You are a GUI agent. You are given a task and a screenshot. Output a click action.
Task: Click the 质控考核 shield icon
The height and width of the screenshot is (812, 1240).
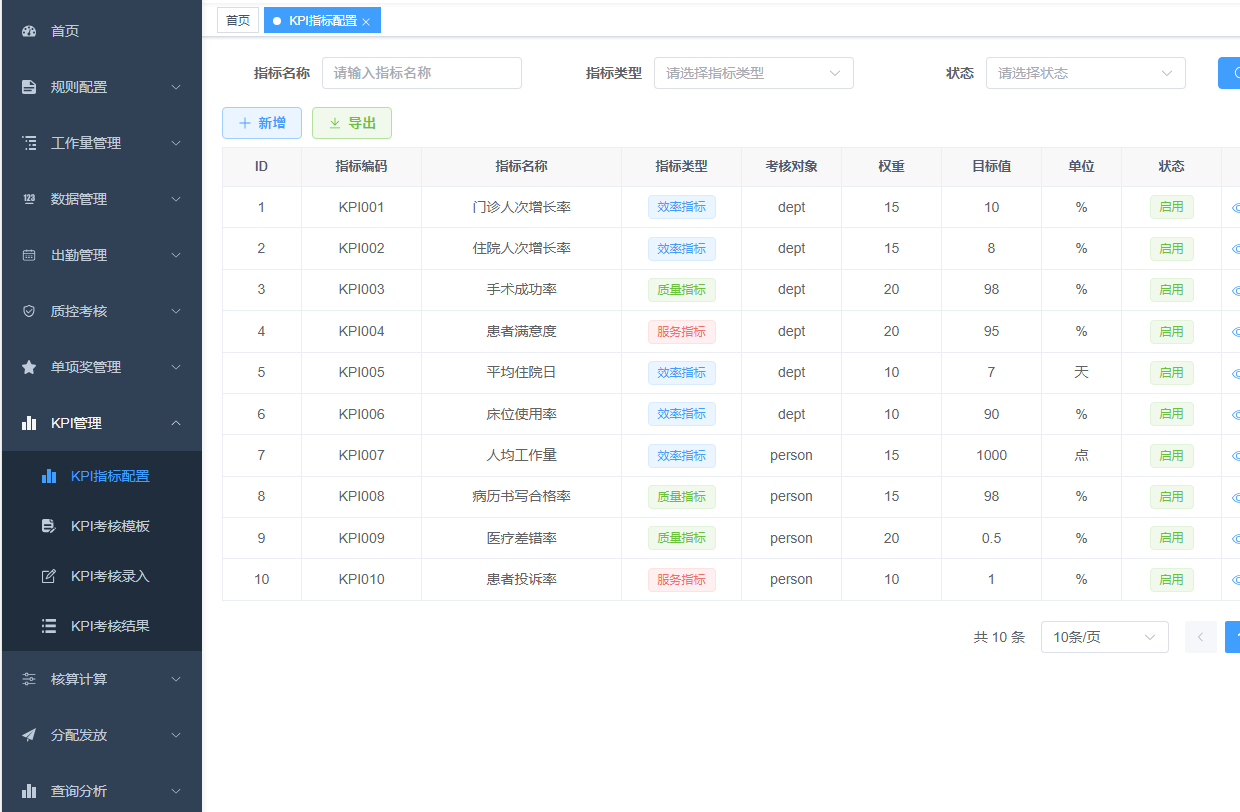(x=29, y=311)
